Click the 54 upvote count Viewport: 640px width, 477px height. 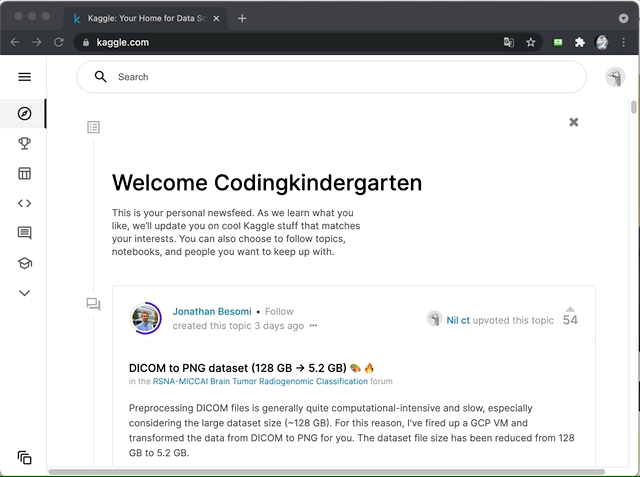tap(570, 320)
